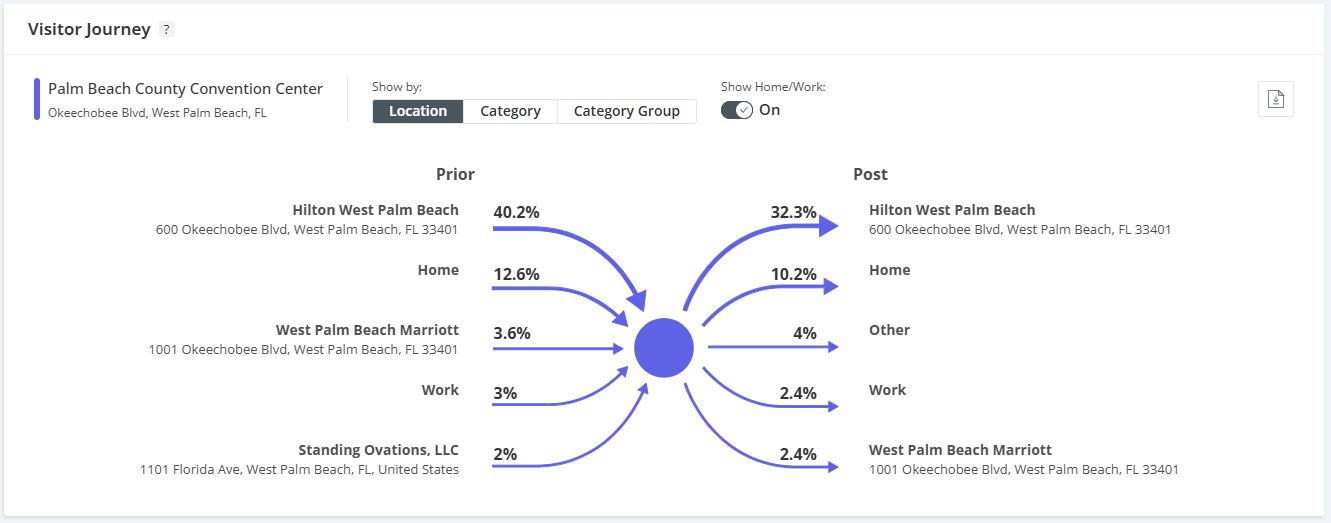Click the purple venue color bar

37,99
